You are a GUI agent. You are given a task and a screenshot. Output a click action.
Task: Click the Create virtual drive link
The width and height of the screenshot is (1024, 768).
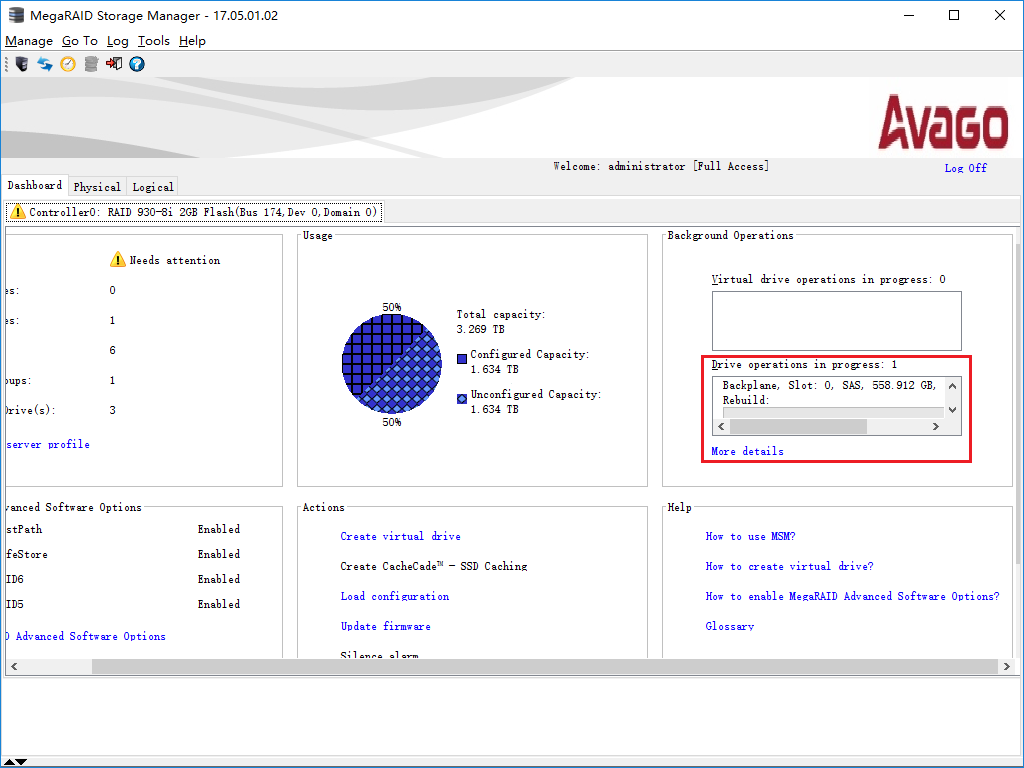[x=400, y=536]
